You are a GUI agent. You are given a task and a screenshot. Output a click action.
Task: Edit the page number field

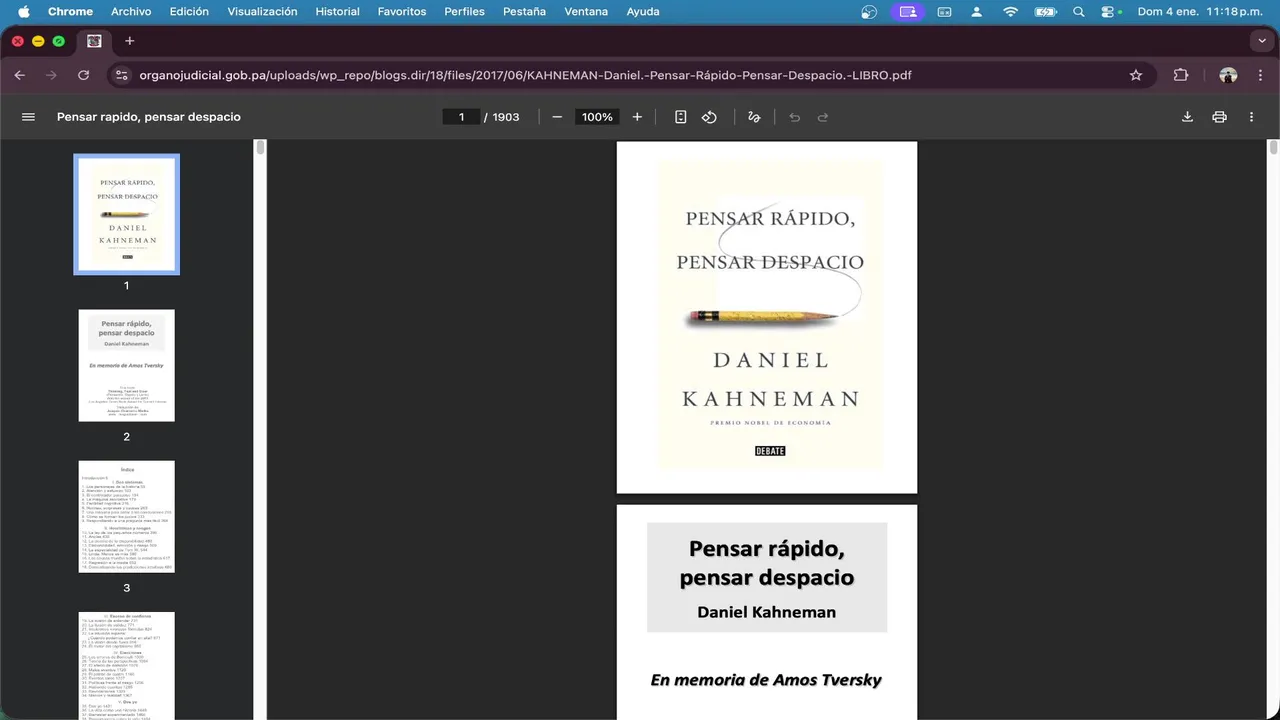click(x=461, y=117)
